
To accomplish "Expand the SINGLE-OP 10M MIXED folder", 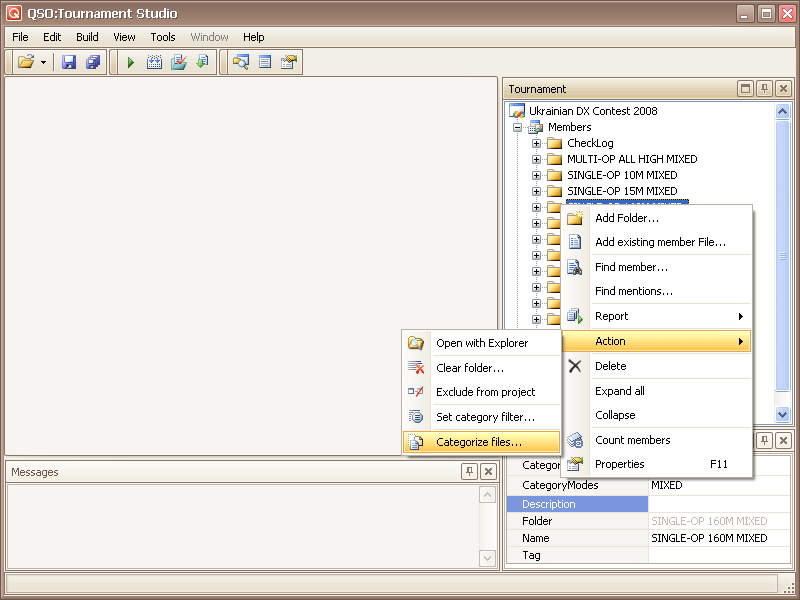I will point(537,175).
